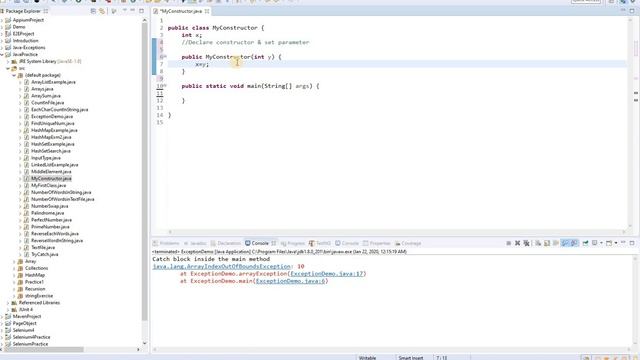Select the JUnit 4 library node
This screenshot has height=360, width=640.
coord(26,310)
